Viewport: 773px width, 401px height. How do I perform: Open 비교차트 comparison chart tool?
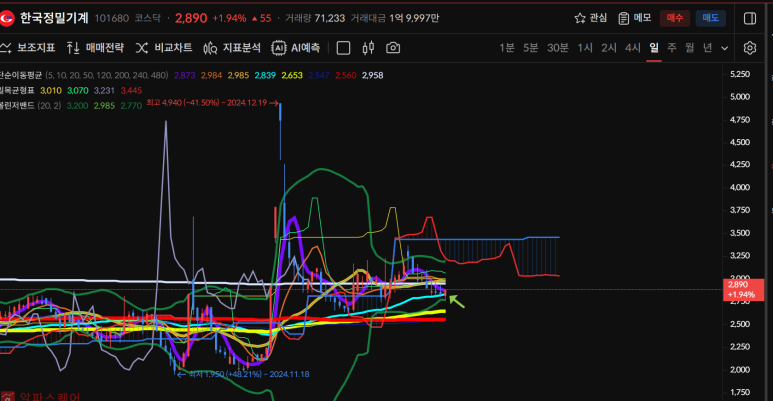tap(164, 48)
